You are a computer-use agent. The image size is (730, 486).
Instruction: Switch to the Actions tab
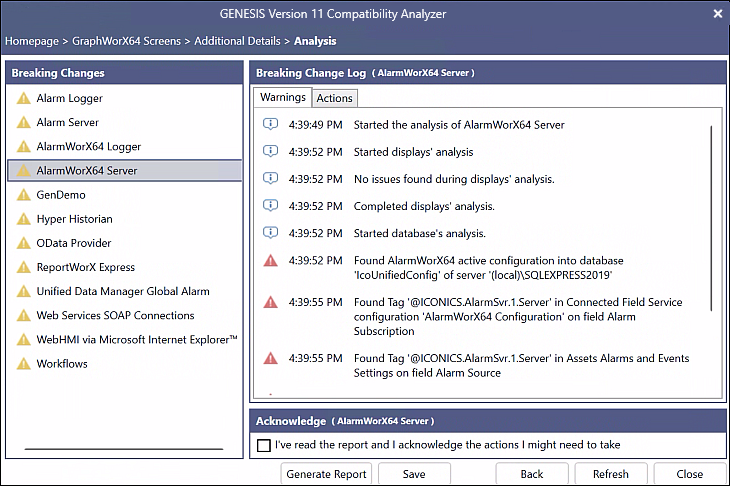[335, 98]
